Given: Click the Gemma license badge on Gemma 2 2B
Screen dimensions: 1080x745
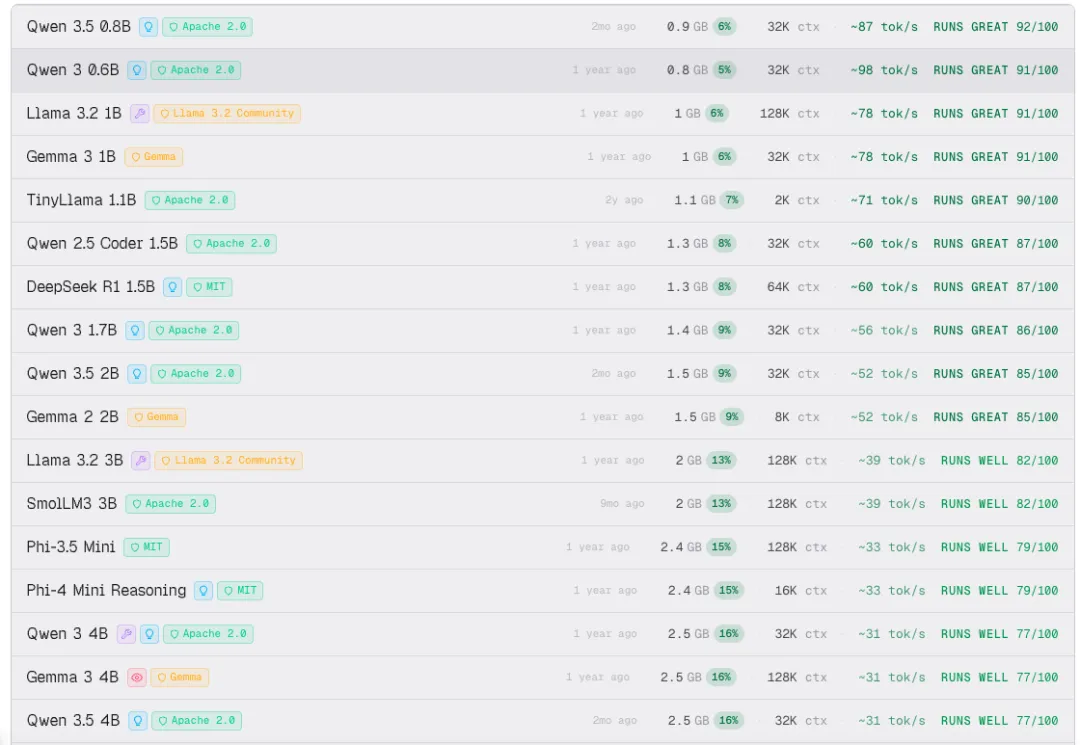Looking at the screenshot, I should 156,417.
